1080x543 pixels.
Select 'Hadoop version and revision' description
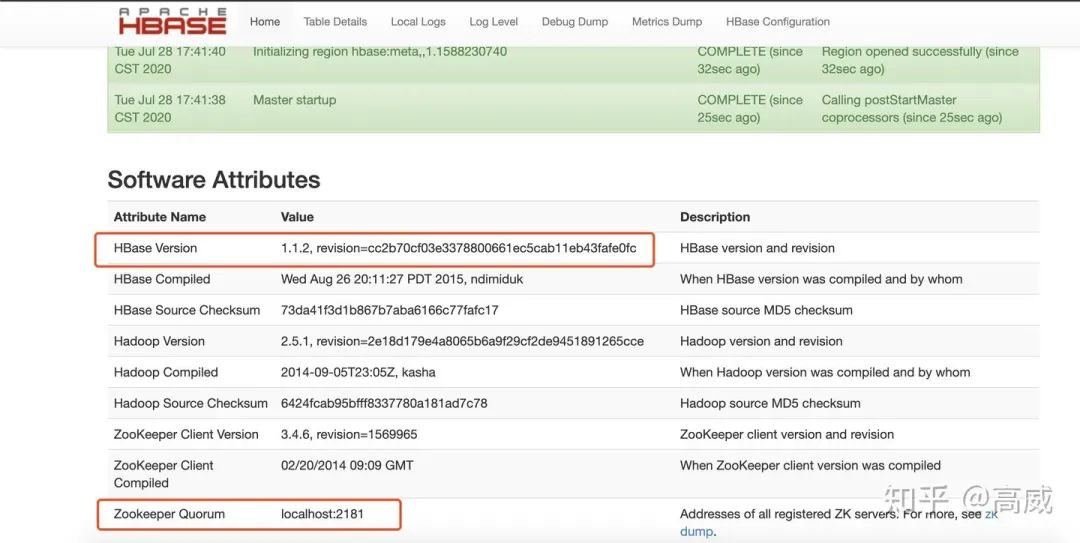coord(761,341)
